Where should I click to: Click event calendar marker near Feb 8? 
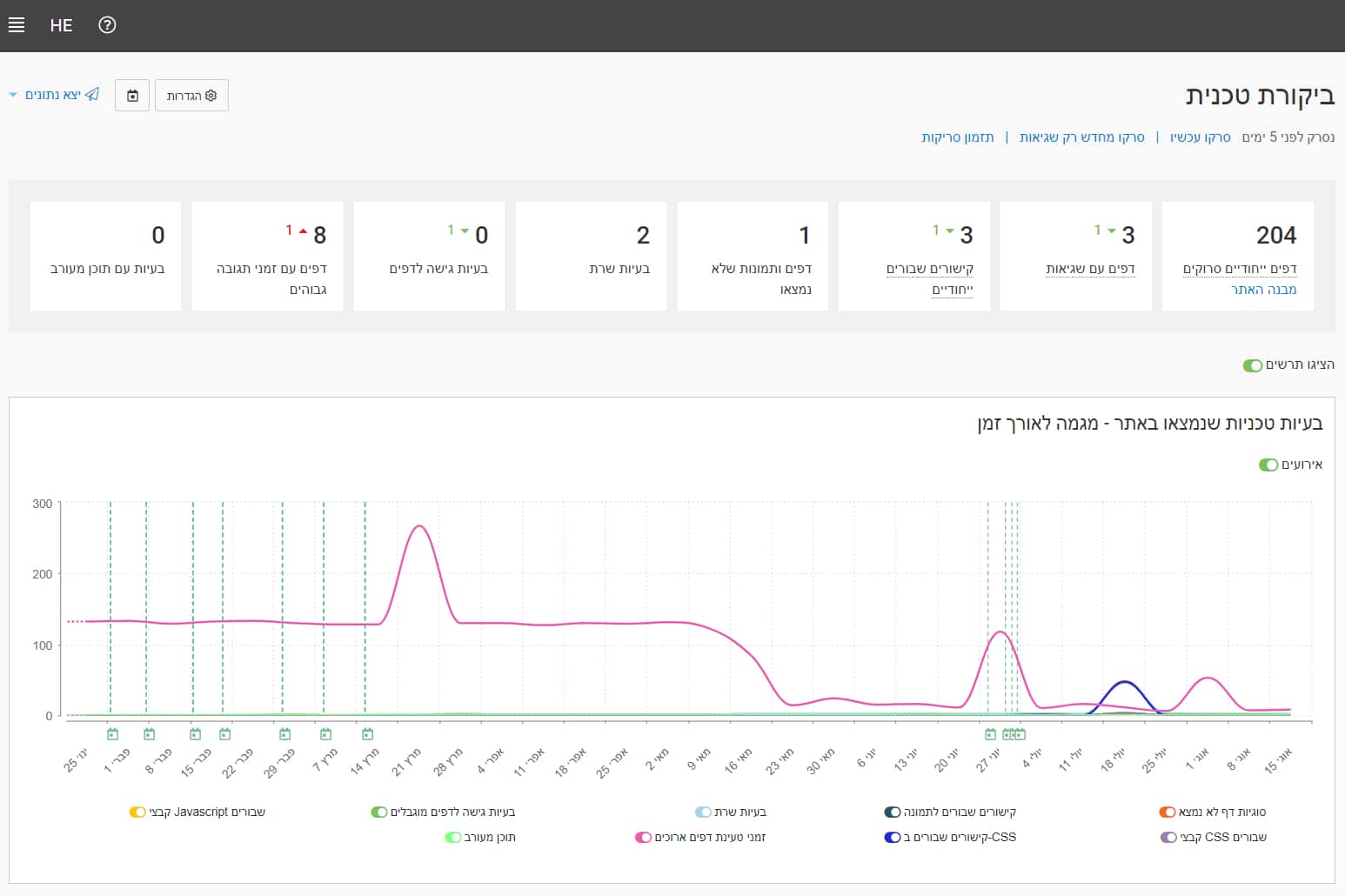149,734
